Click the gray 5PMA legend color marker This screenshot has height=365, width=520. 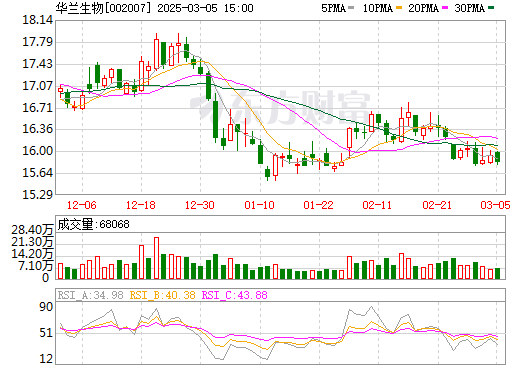351,8
